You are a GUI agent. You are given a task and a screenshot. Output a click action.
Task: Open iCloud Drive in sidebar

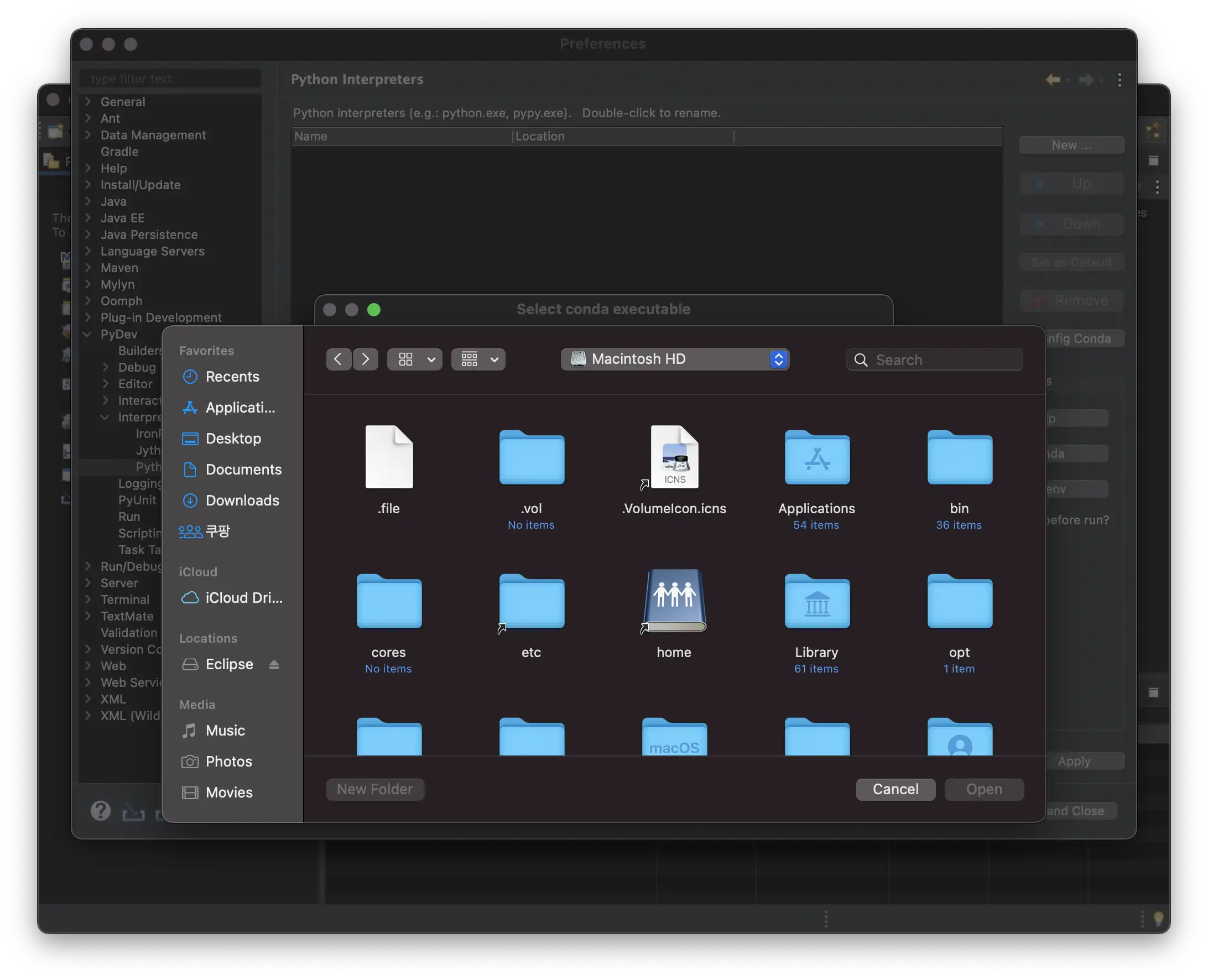(x=243, y=598)
